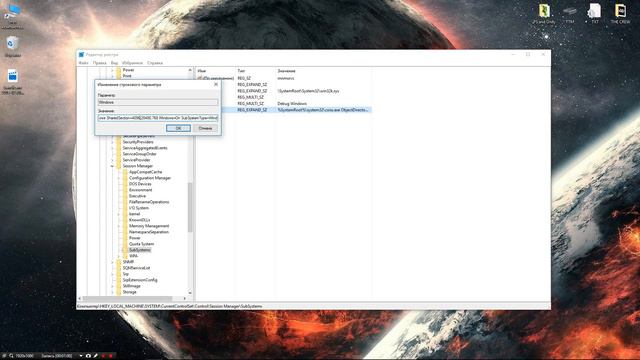Click the tree pane vertical scrollbar thumb
Screen dimensions: 640x360
(190, 207)
